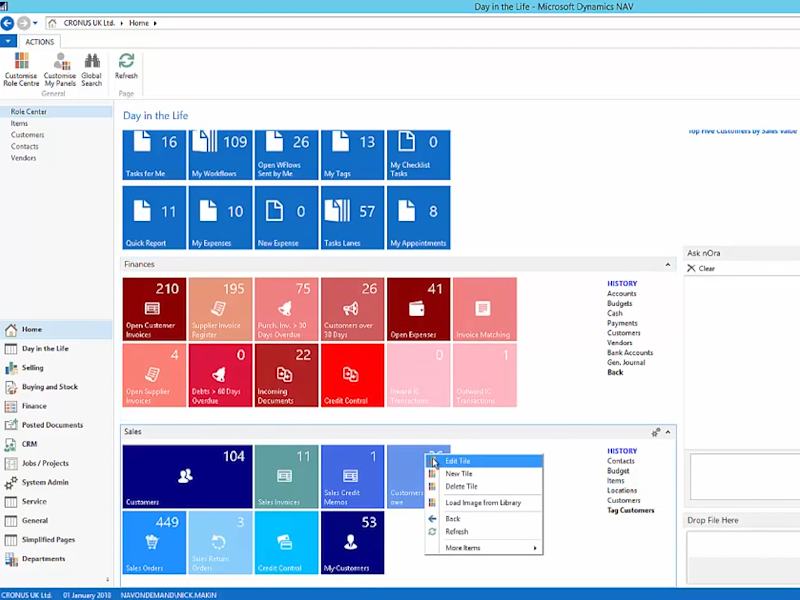Open Quick Report tile
This screenshot has width=800, height=600.
tap(155, 217)
